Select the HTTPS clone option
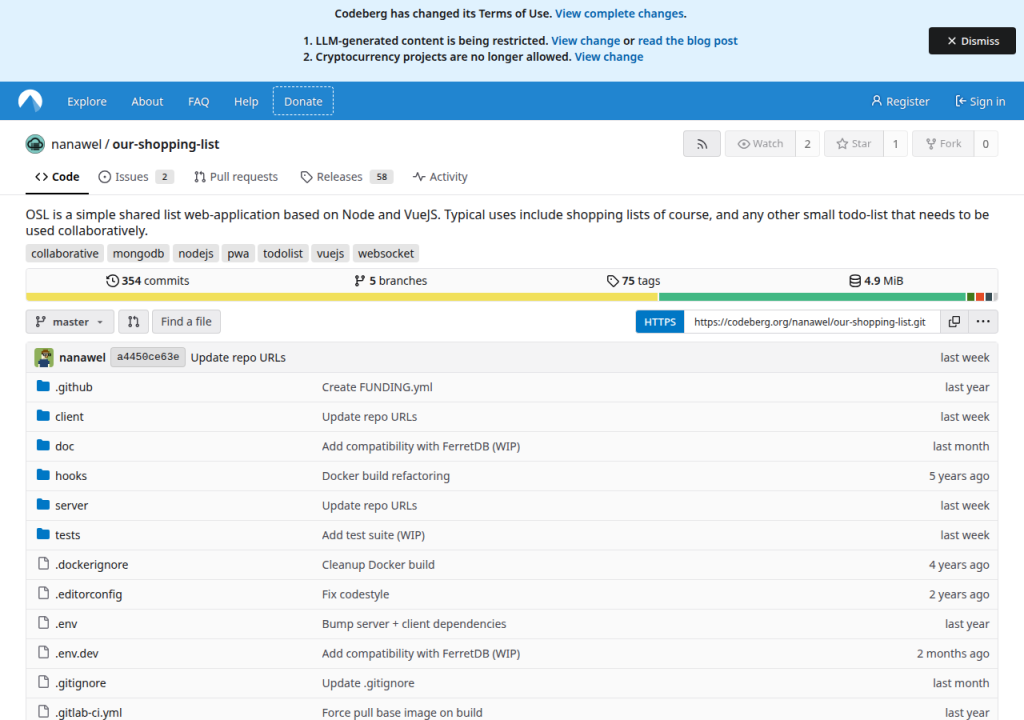Viewport: 1024px width, 720px height. point(660,321)
